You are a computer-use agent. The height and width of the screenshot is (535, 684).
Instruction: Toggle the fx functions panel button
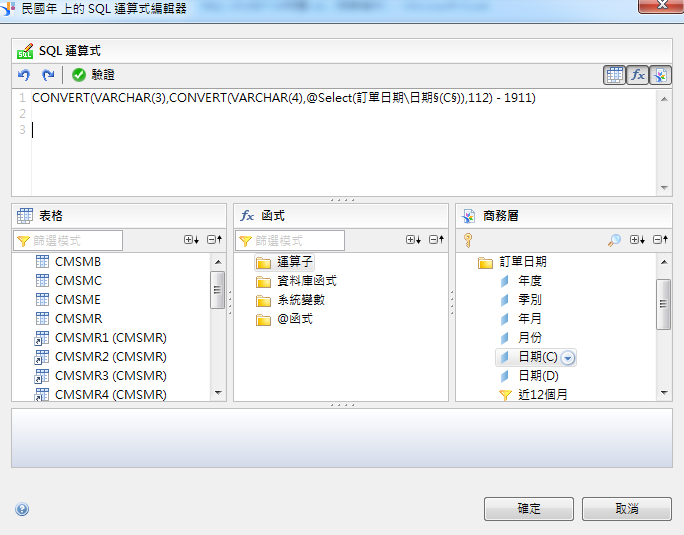tap(638, 75)
